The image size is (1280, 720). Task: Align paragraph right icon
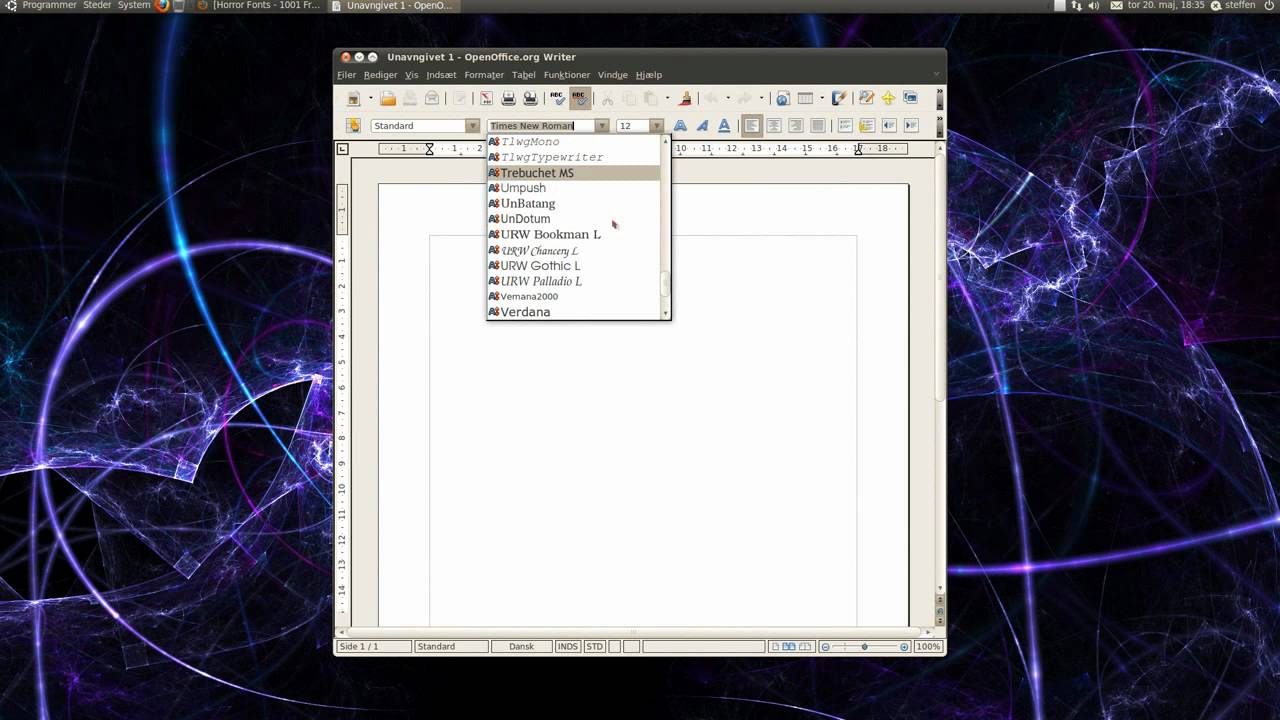pyautogui.click(x=795, y=126)
